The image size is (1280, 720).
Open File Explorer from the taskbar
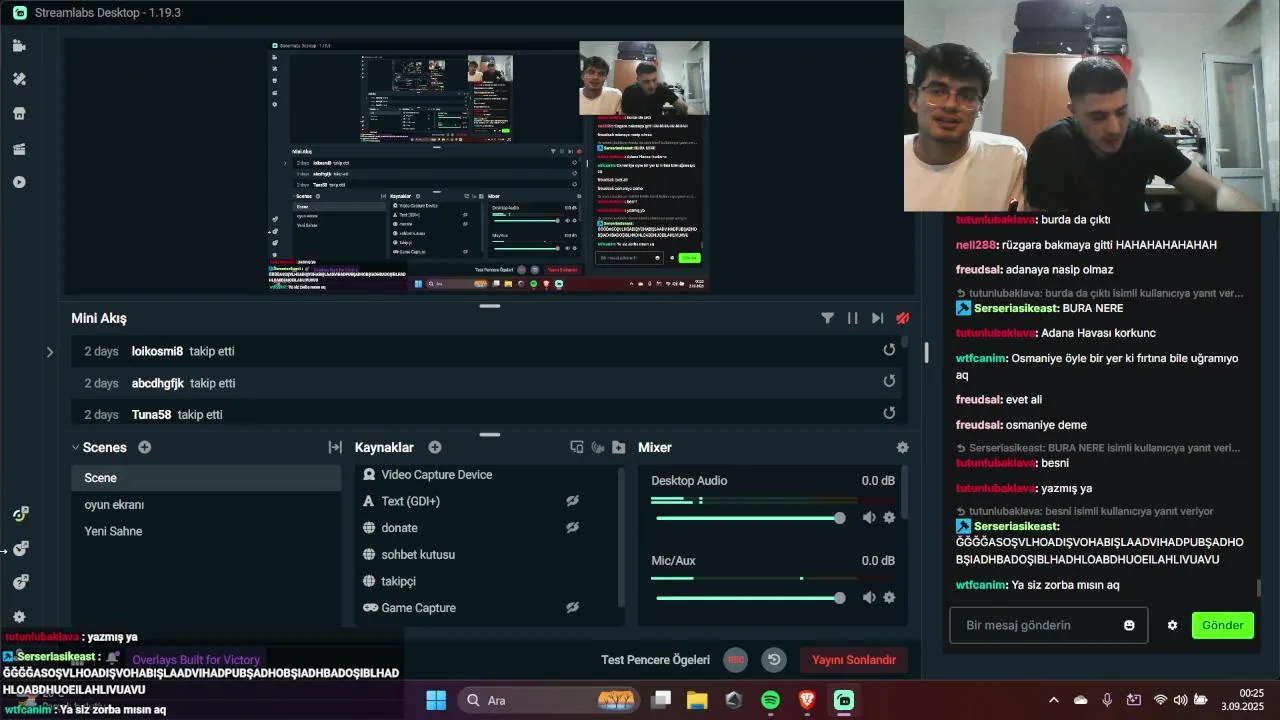697,700
